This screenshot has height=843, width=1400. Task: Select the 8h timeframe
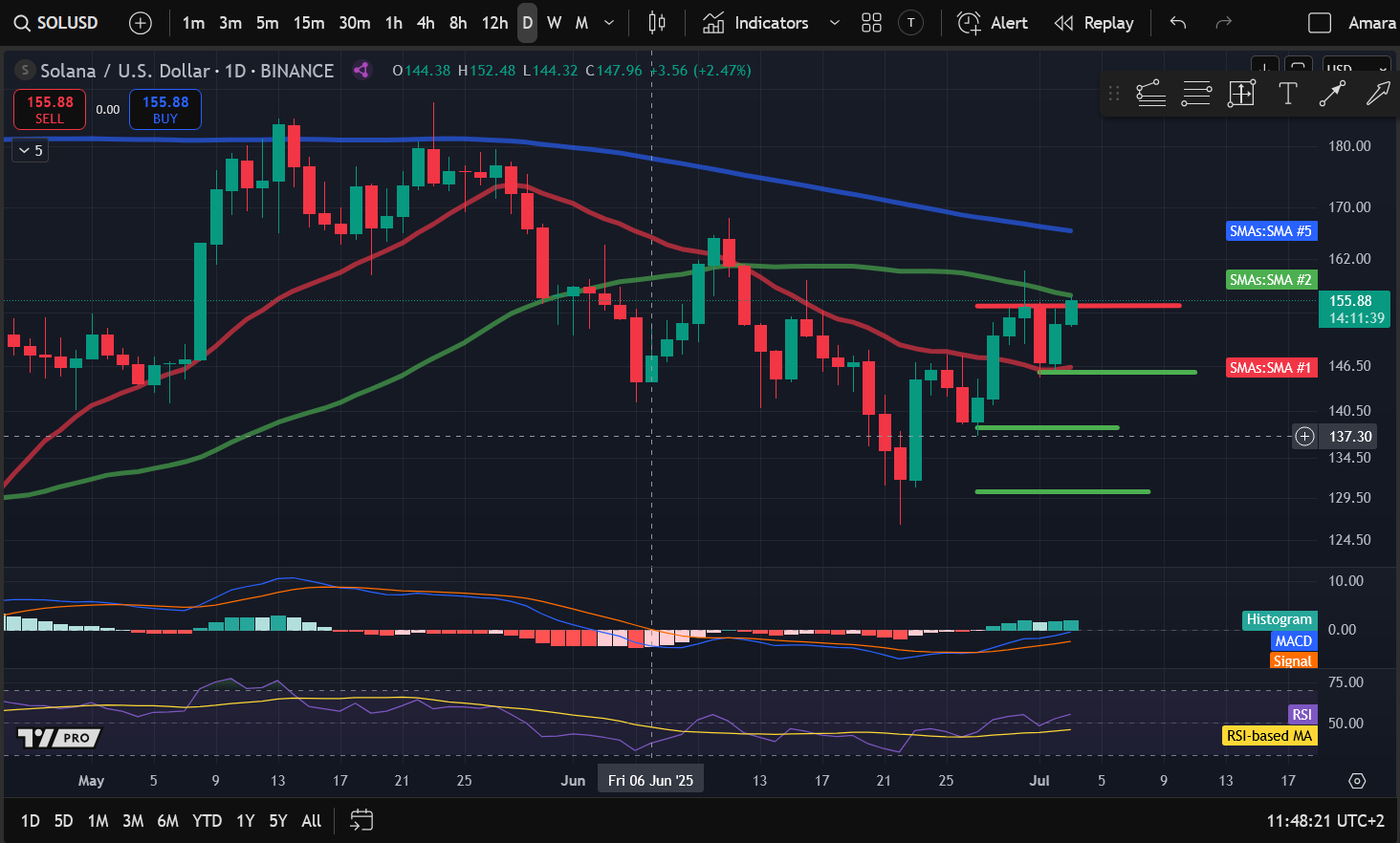click(x=458, y=23)
